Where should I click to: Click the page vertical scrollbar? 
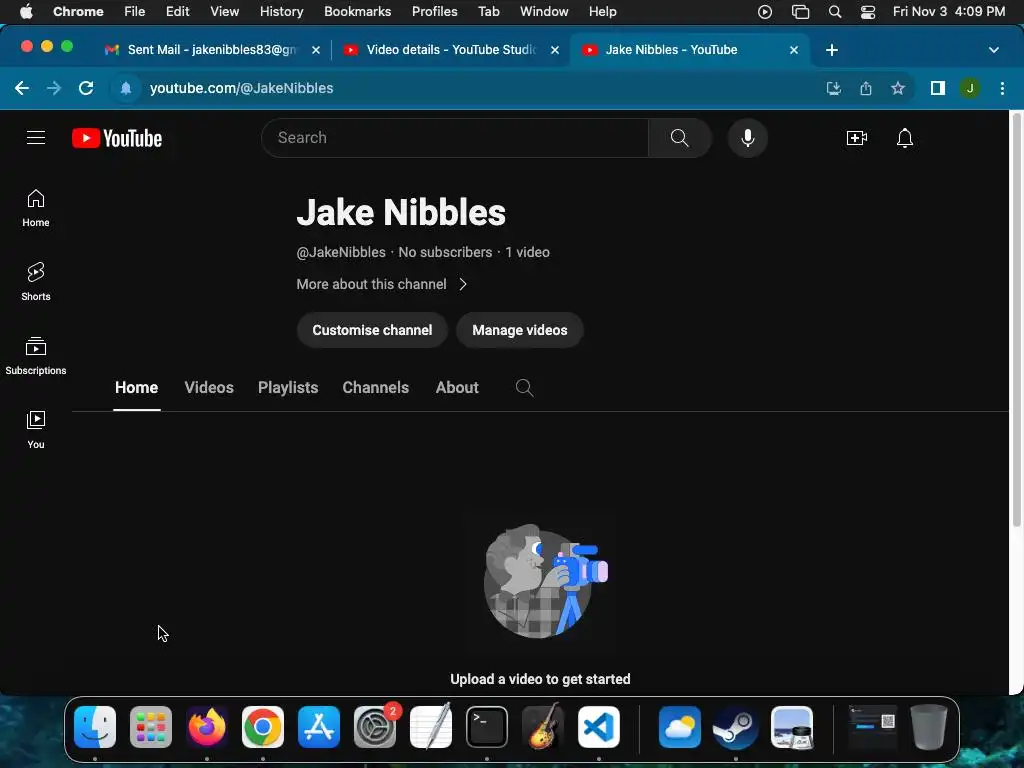pos(1016,320)
